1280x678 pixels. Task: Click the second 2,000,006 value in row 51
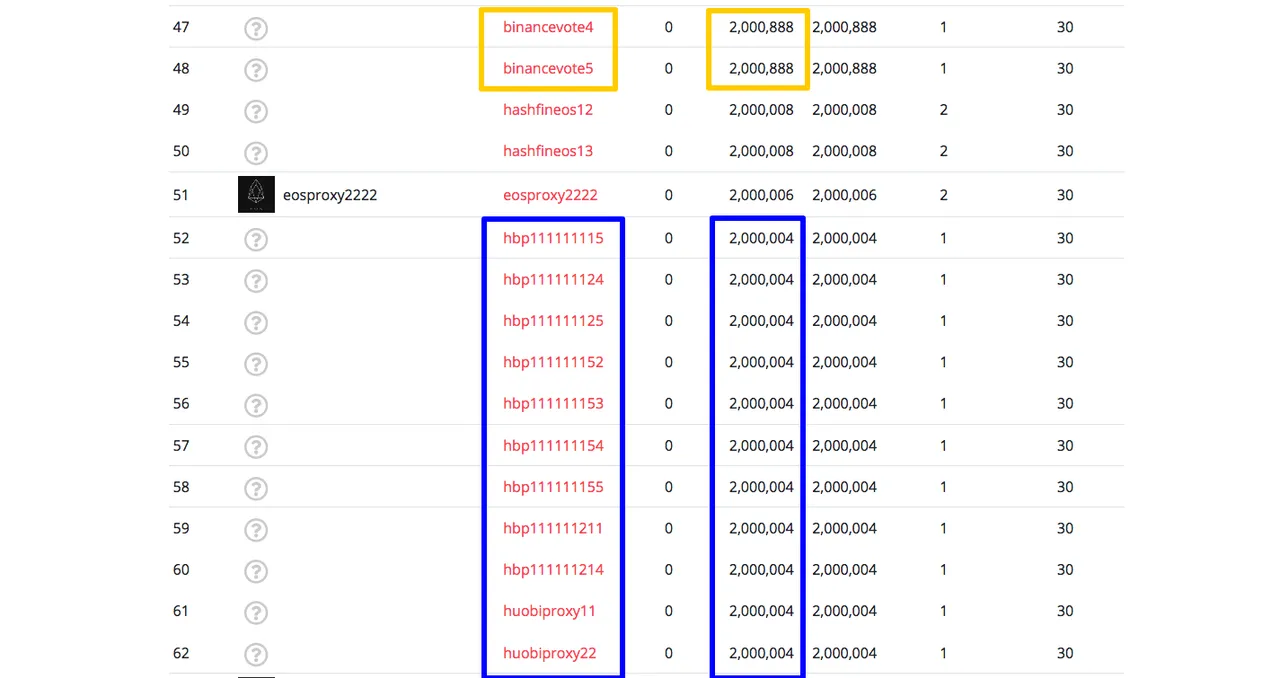pyautogui.click(x=844, y=195)
